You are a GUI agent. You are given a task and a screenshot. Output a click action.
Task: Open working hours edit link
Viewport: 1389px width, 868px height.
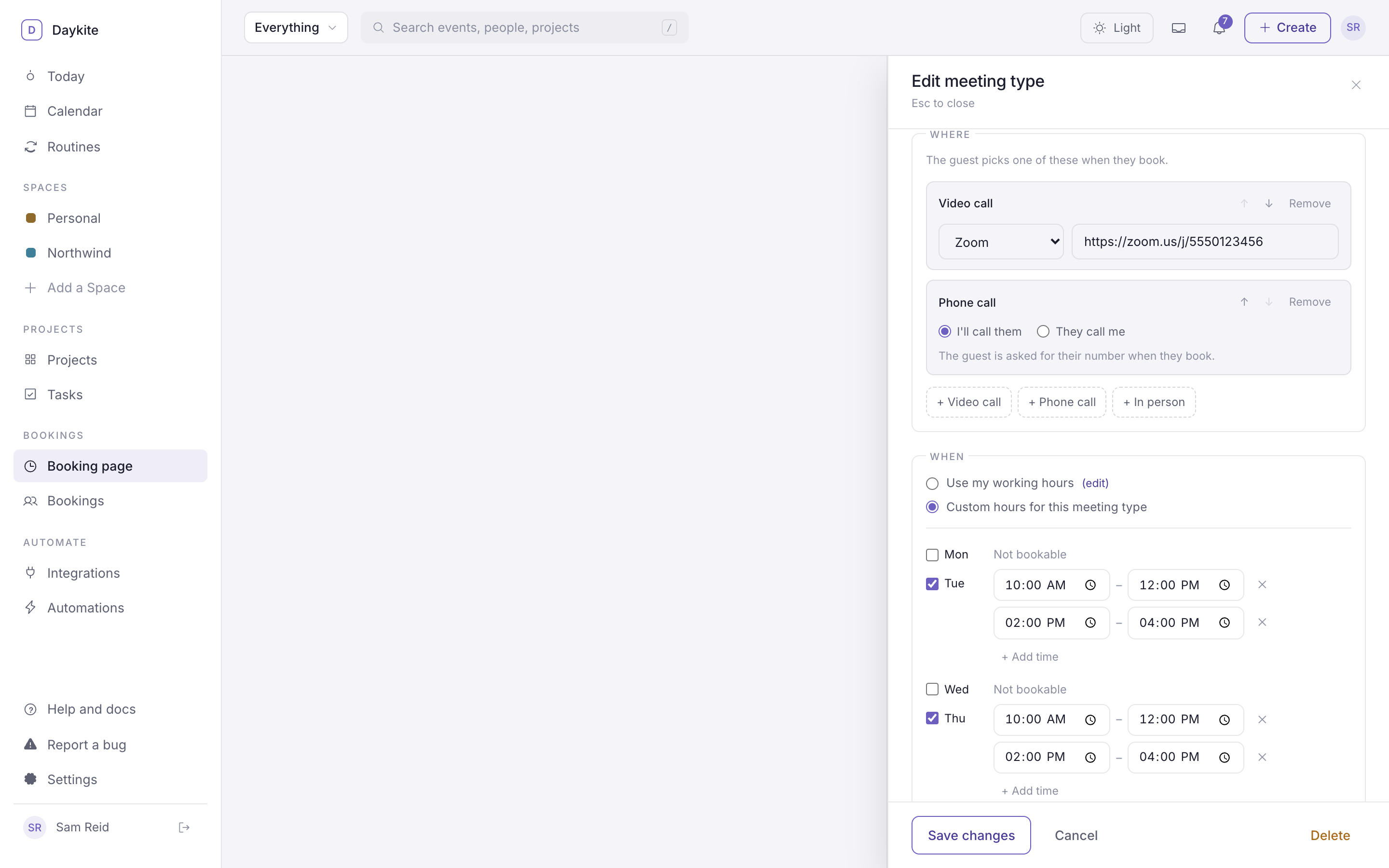coord(1095,483)
